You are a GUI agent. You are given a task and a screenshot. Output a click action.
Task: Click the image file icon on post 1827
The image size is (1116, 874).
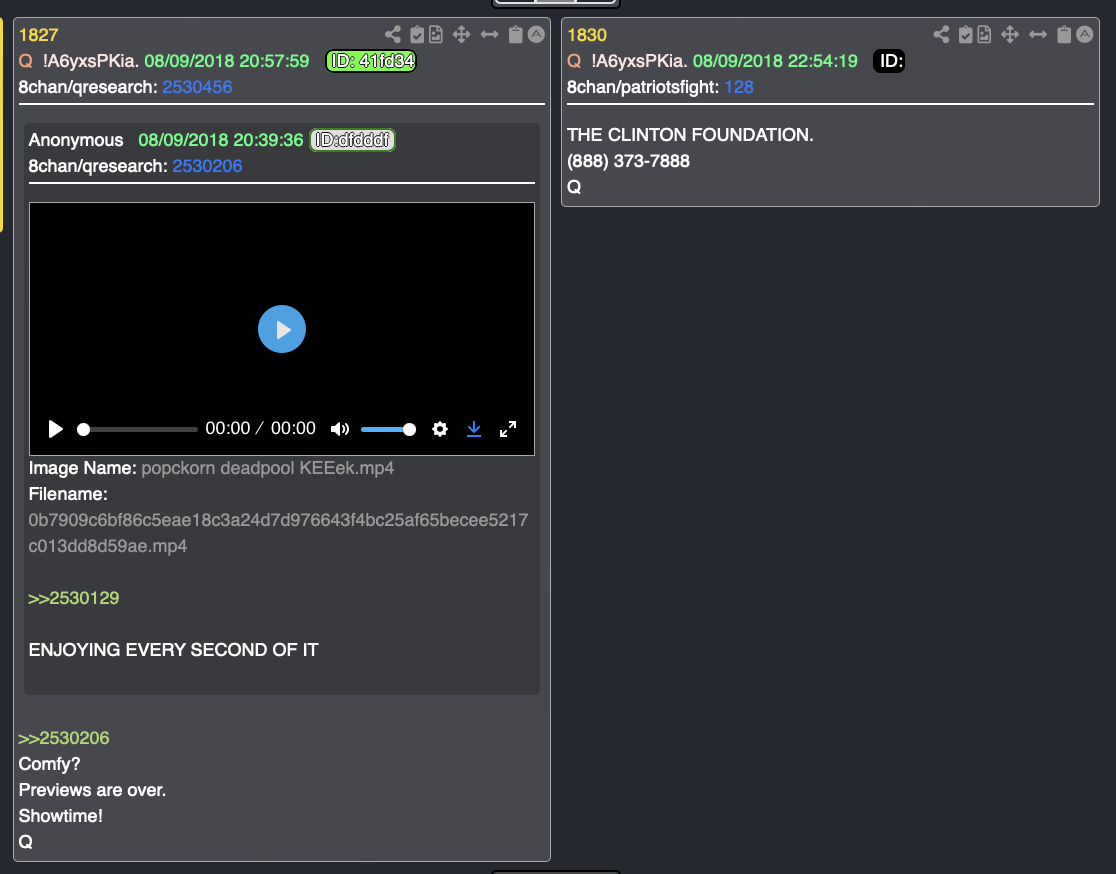click(x=436, y=34)
